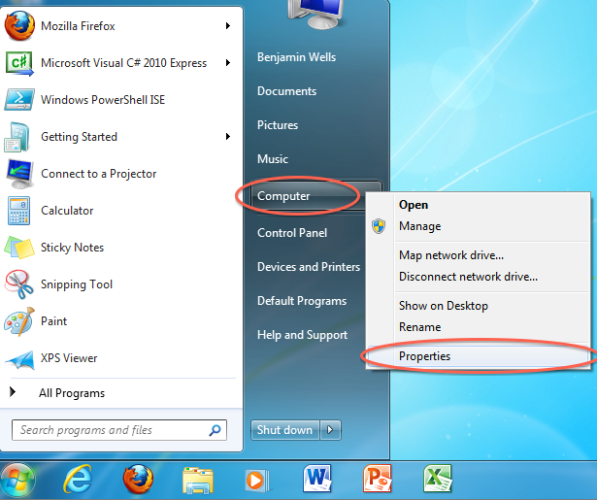Open the Getting Started icon
This screenshot has width=597, height=500.
tap(17, 137)
